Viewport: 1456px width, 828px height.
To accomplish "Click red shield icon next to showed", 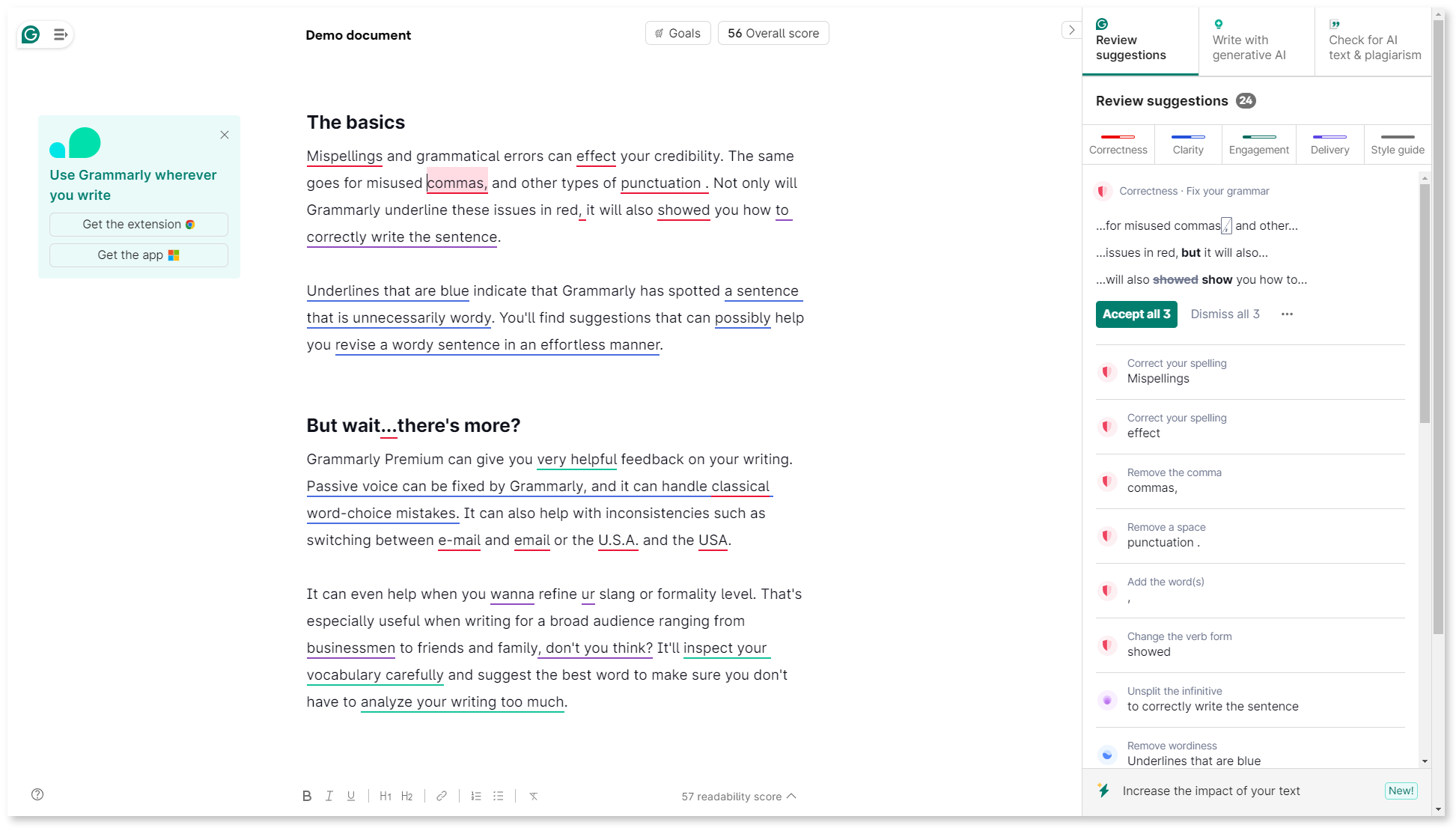I will (x=1107, y=645).
